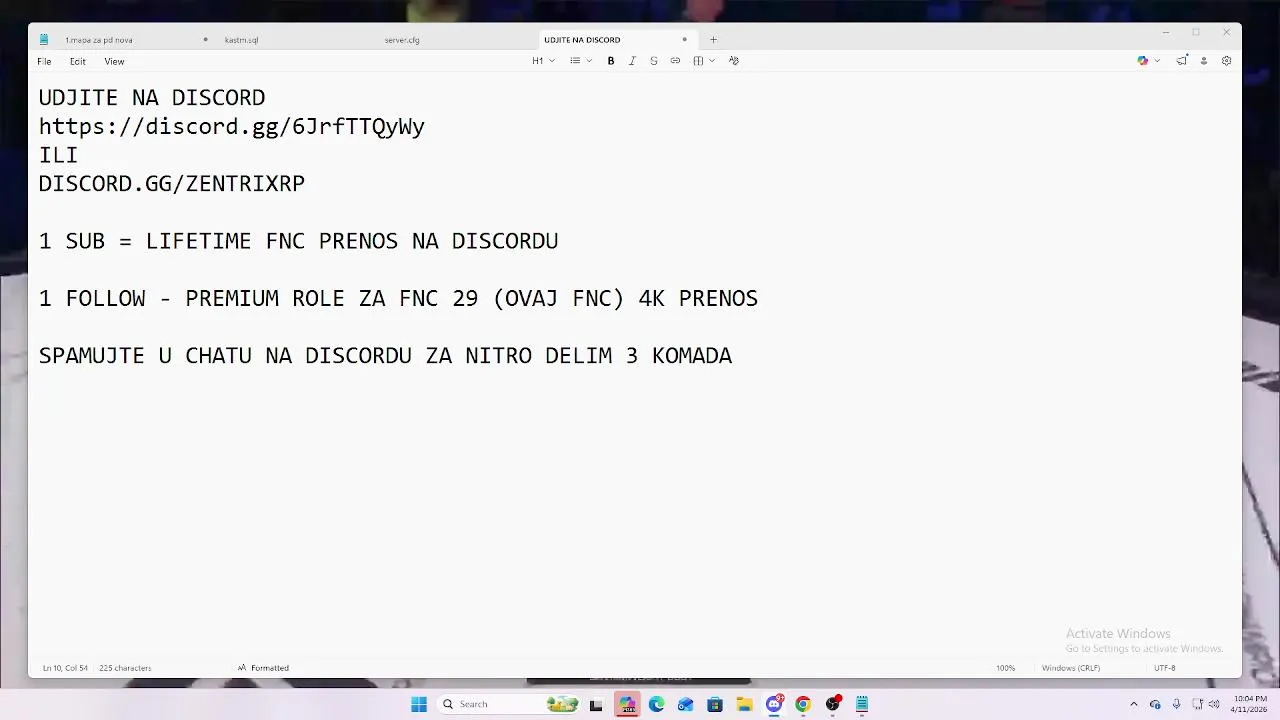Open the feedback/announcements icon
This screenshot has width=1280, height=720.
tap(1182, 61)
